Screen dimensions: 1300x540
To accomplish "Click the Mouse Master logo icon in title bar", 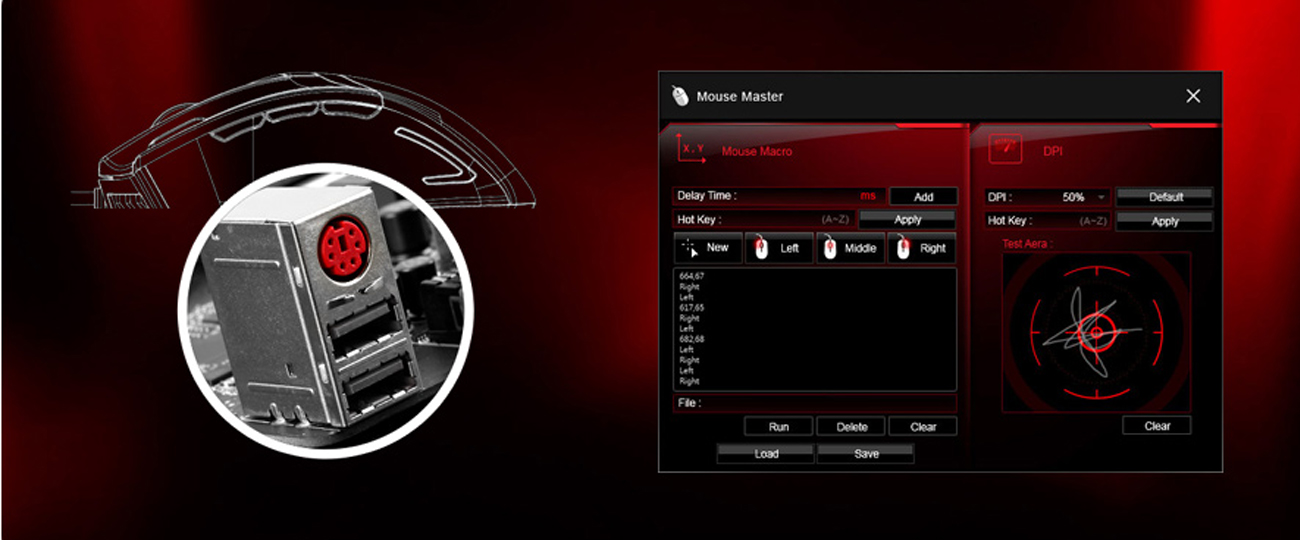I will (x=680, y=96).
